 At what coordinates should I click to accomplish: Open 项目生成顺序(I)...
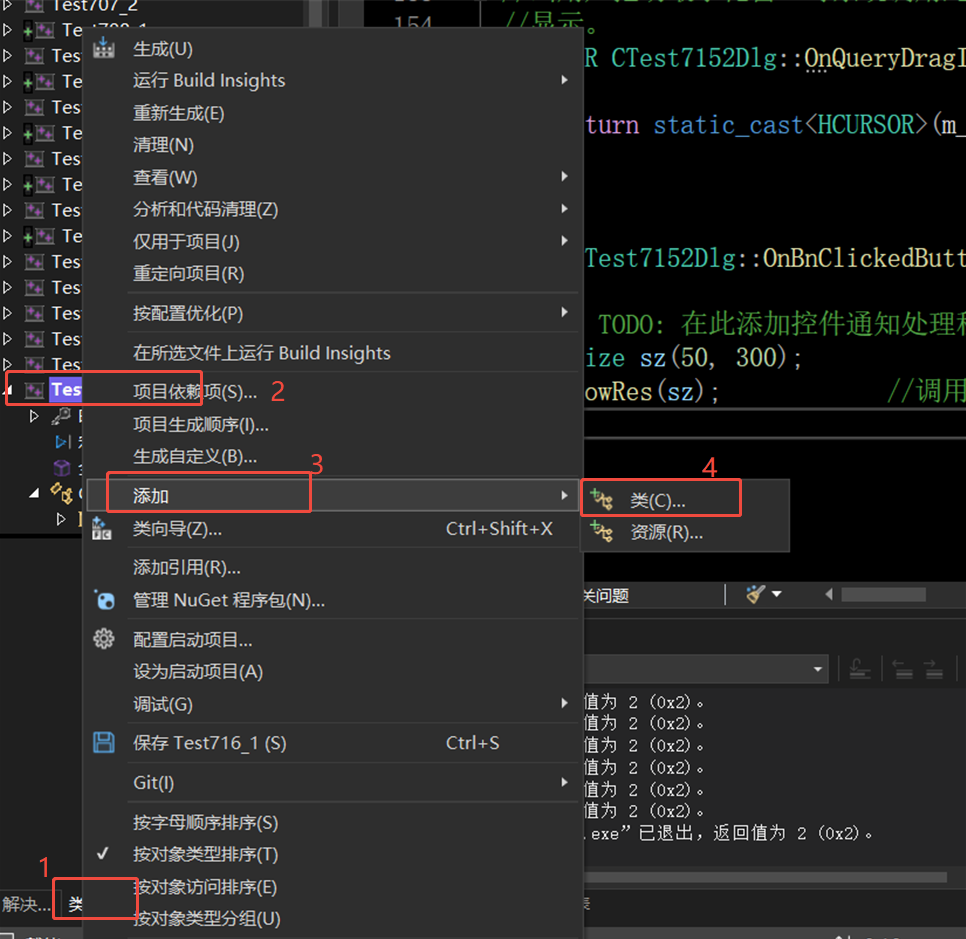tap(201, 425)
